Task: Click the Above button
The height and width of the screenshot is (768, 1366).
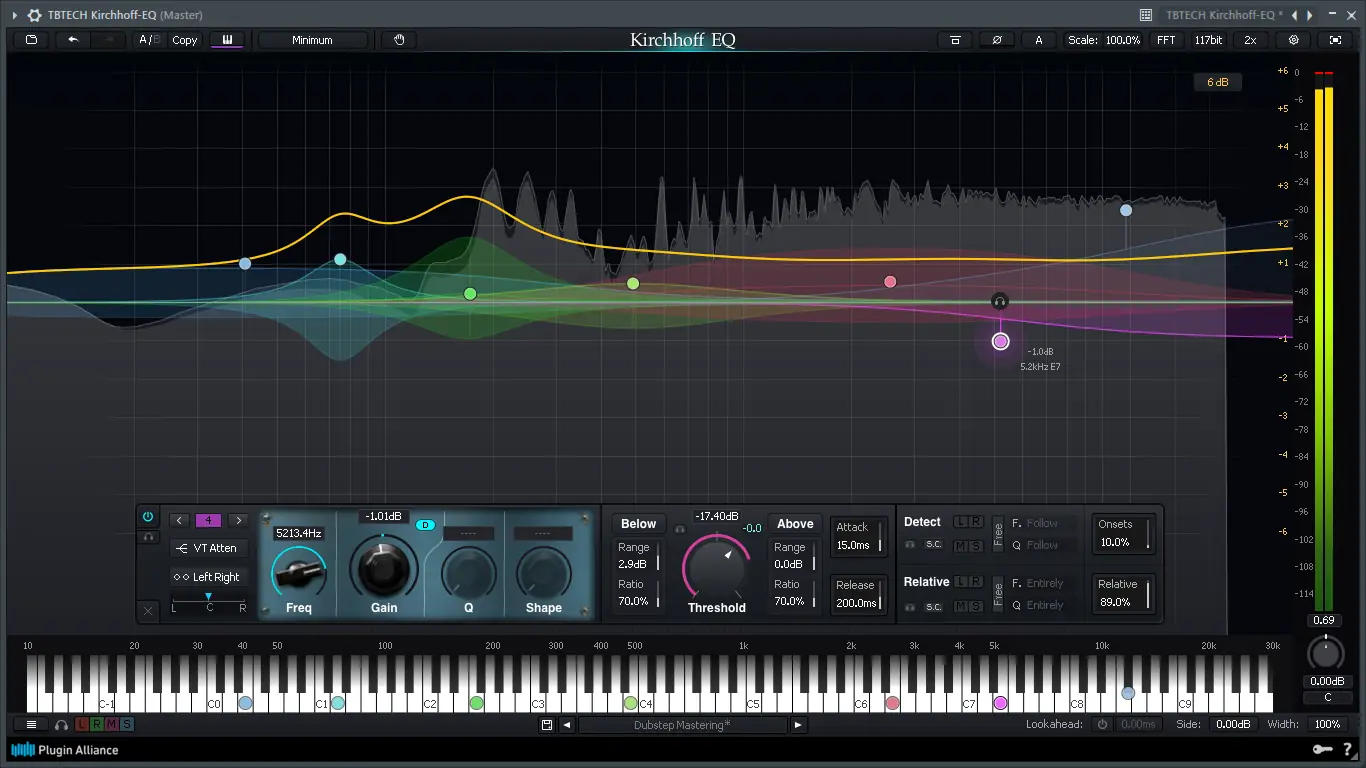Action: coord(795,524)
